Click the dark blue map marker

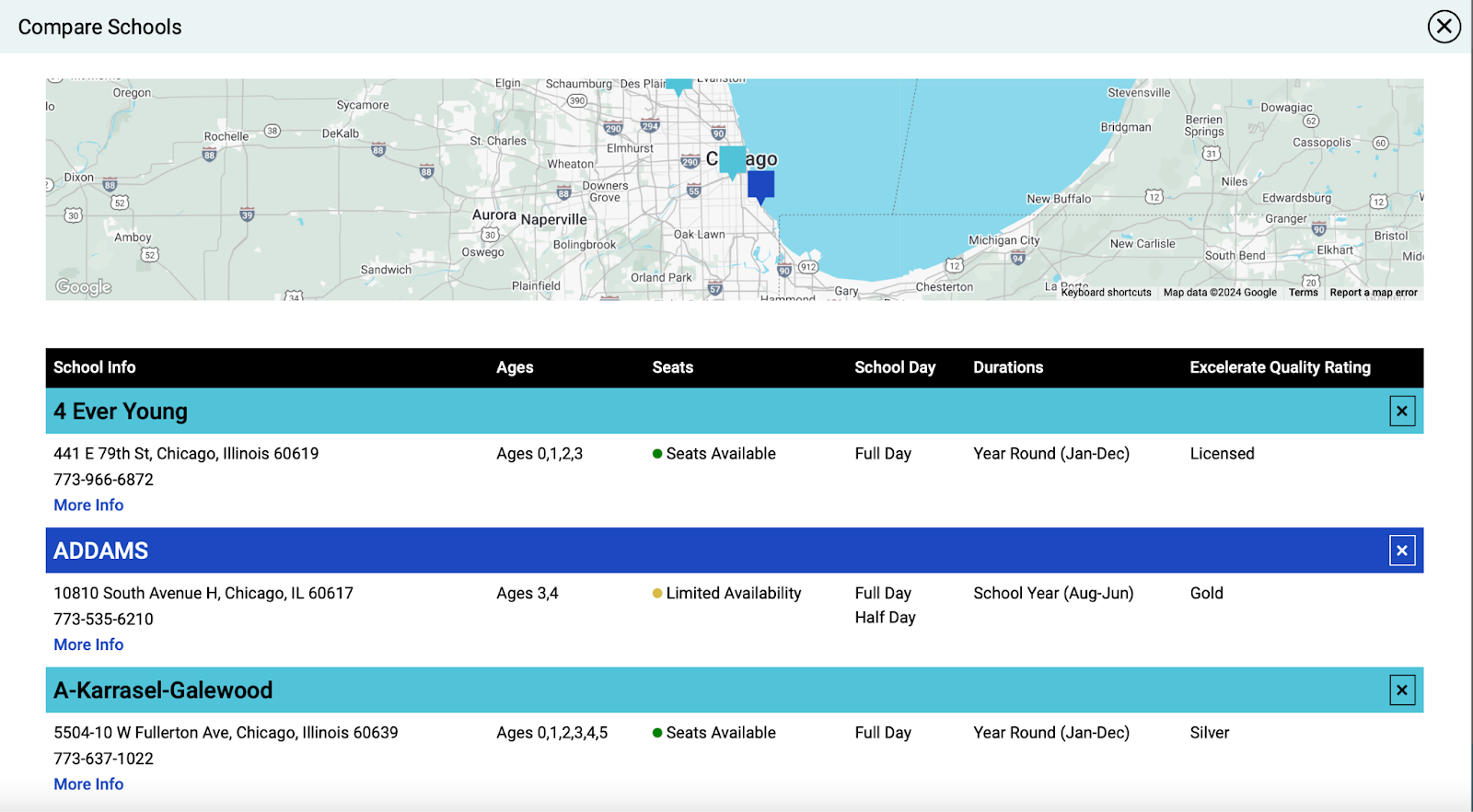760,186
